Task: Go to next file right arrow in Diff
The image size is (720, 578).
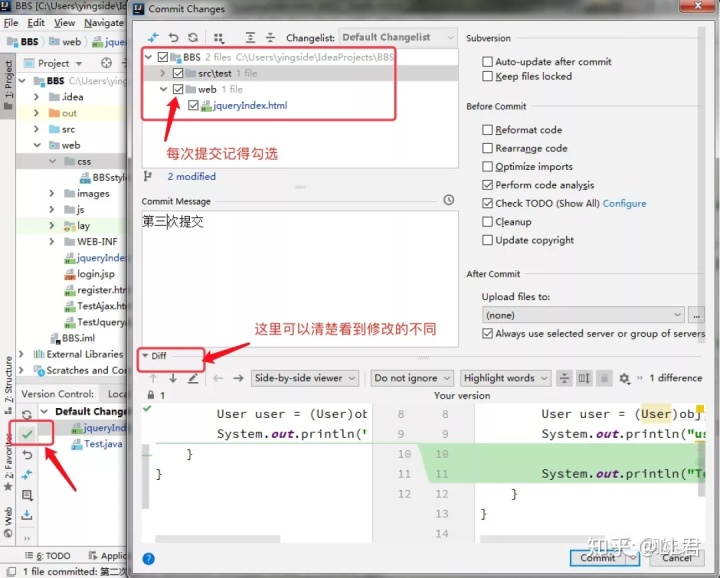Action: [x=238, y=378]
